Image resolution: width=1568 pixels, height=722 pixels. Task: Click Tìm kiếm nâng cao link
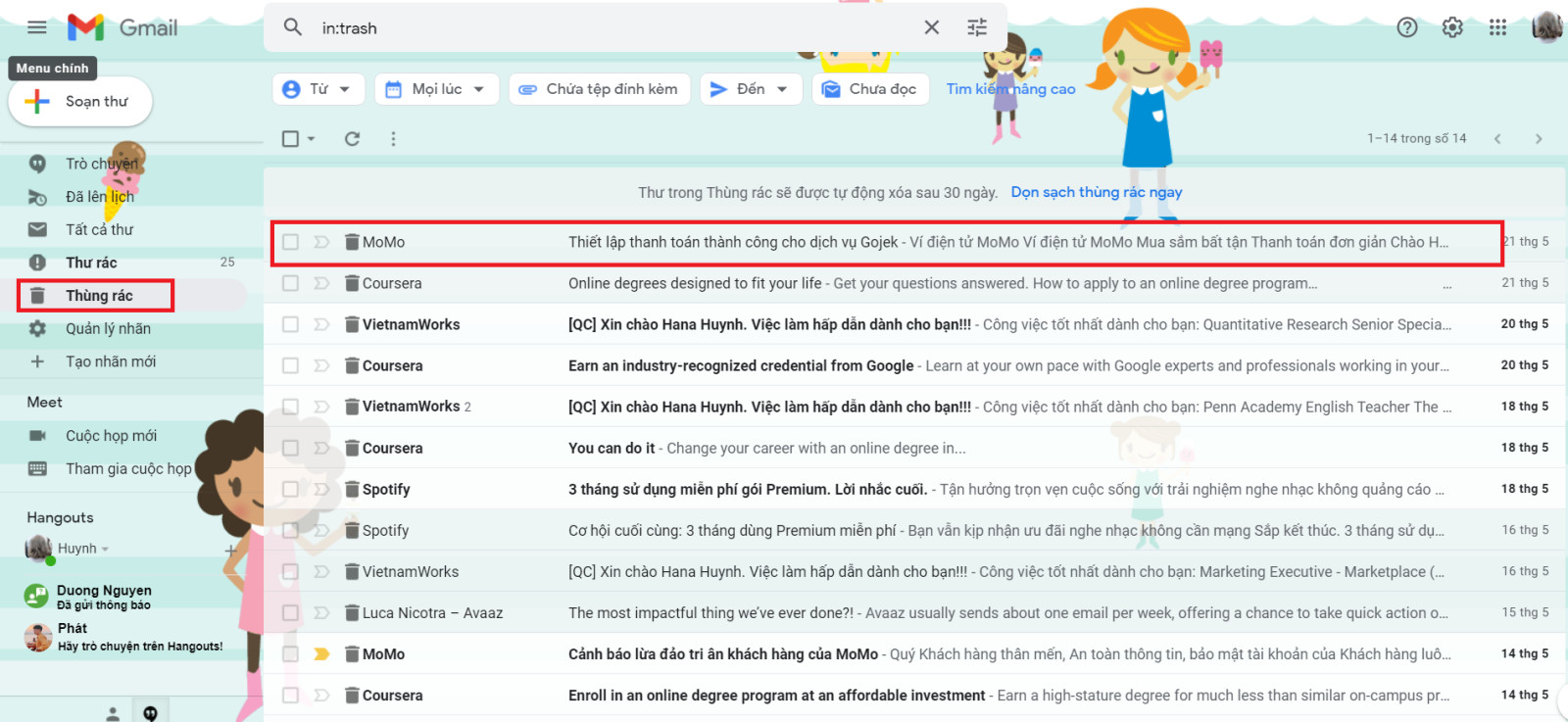click(x=1010, y=89)
